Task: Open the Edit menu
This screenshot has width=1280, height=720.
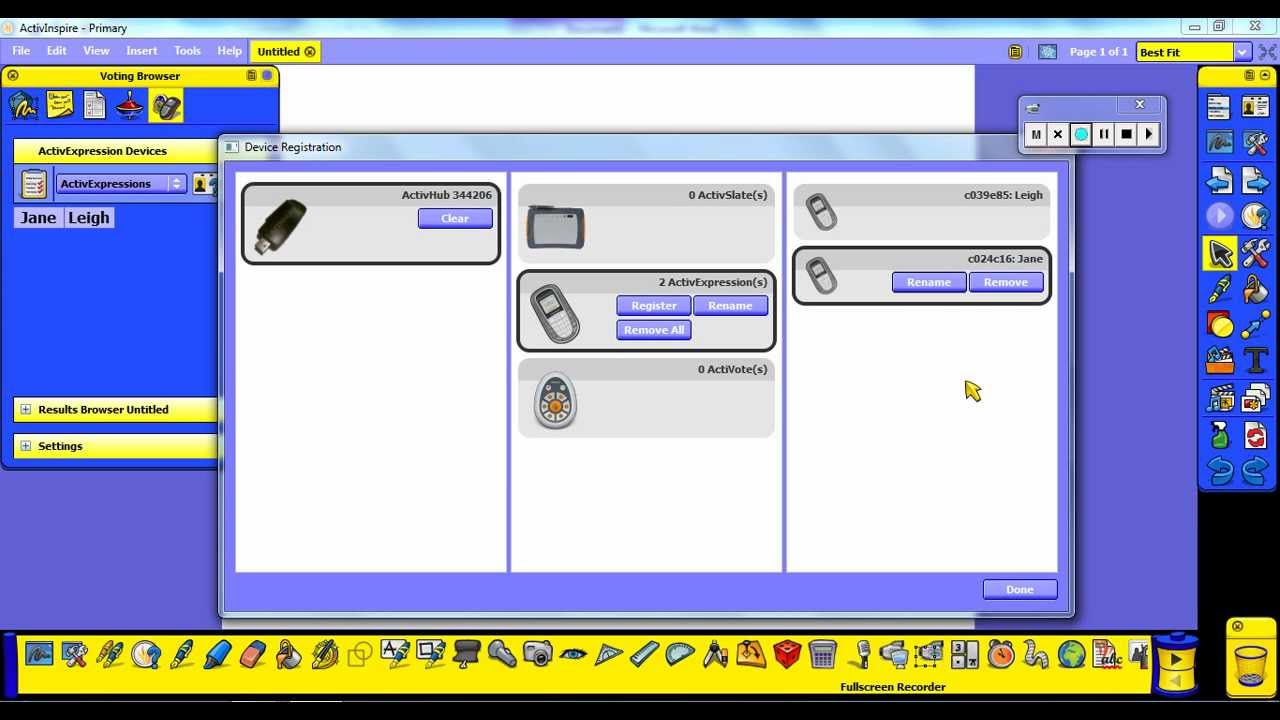Action: pos(56,51)
